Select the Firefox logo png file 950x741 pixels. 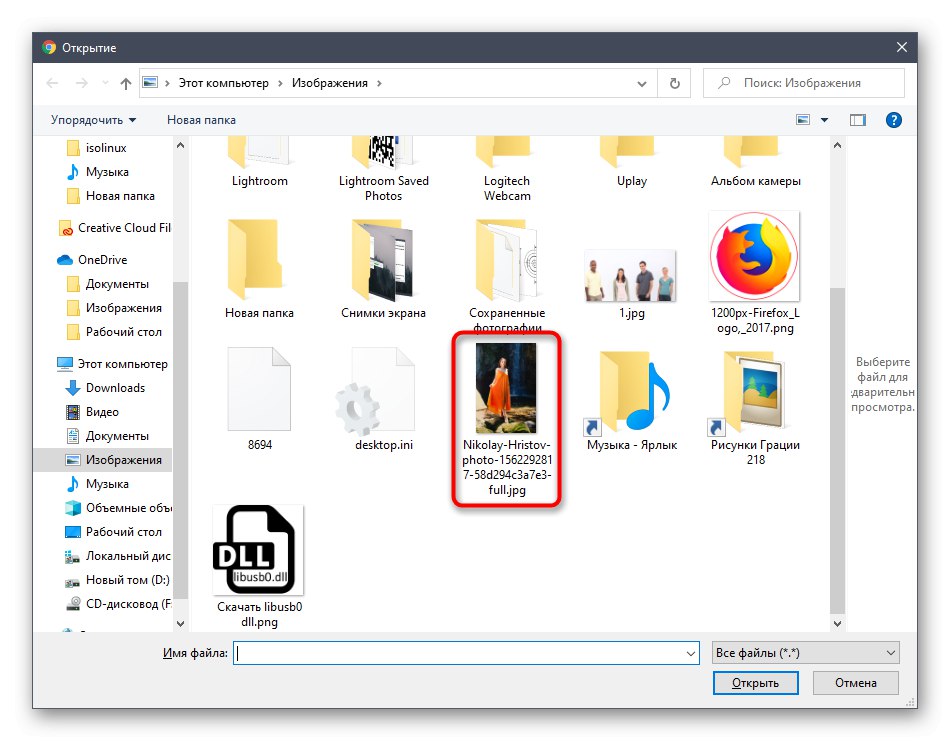tap(755, 273)
